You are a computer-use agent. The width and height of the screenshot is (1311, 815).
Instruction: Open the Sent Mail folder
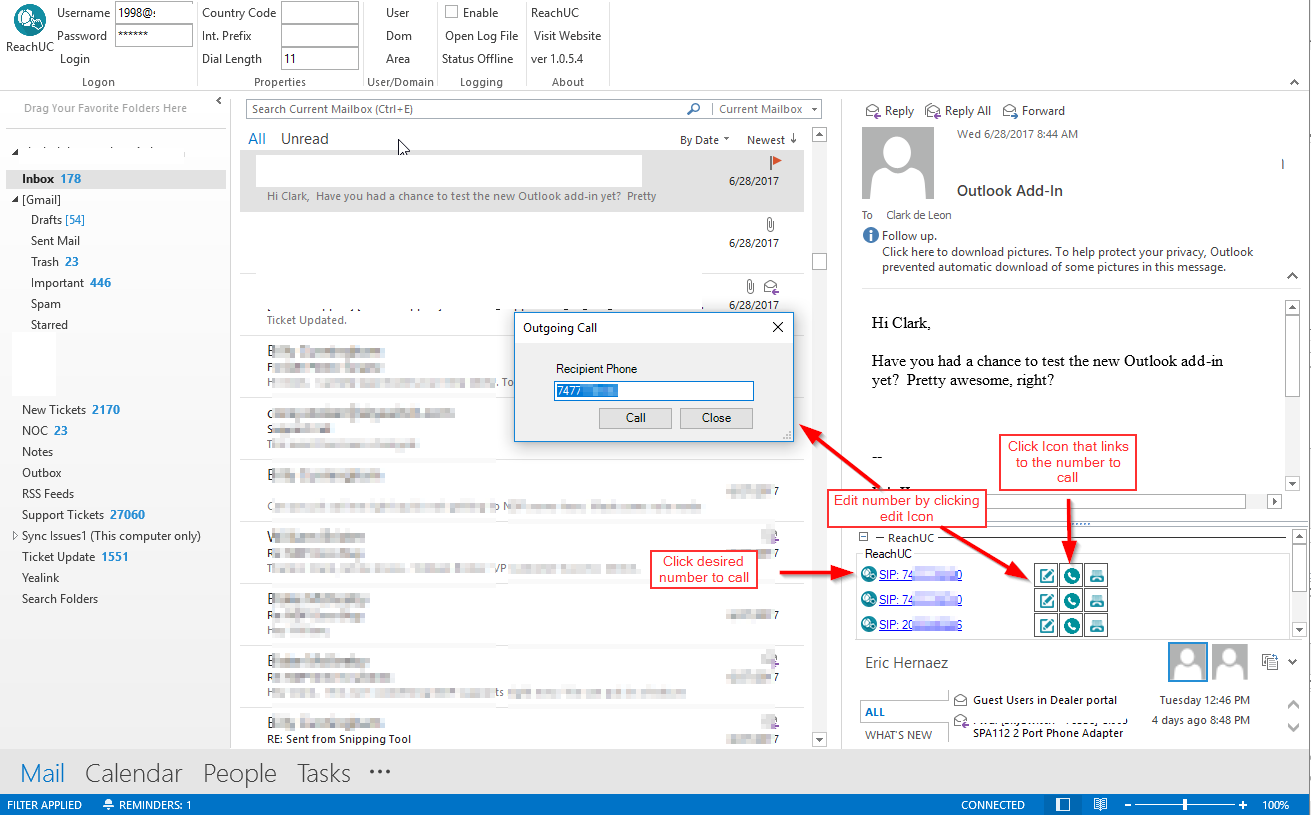[x=55, y=241]
